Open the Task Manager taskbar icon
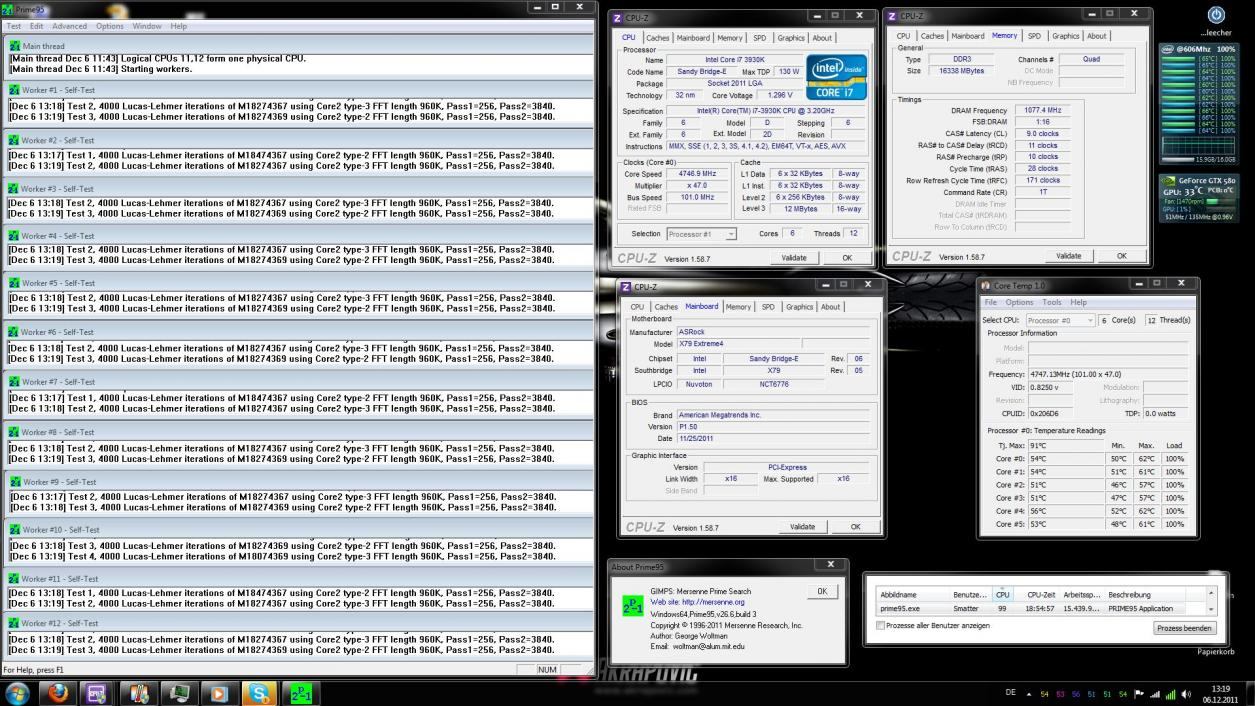The image size is (1255, 706). click(180, 692)
